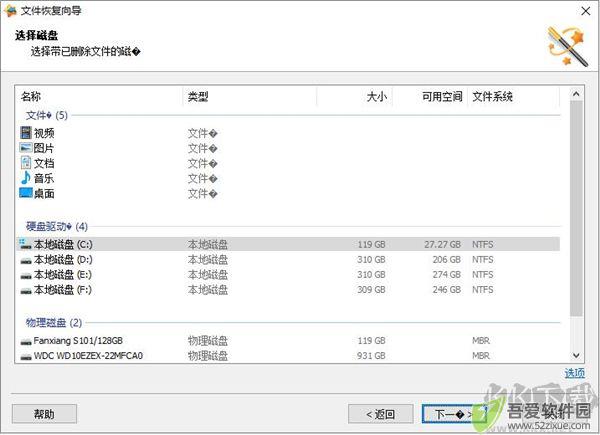Image resolution: width=600 pixels, height=435 pixels.
Task: Sort the list by 可用空间 column
Action: [442, 96]
